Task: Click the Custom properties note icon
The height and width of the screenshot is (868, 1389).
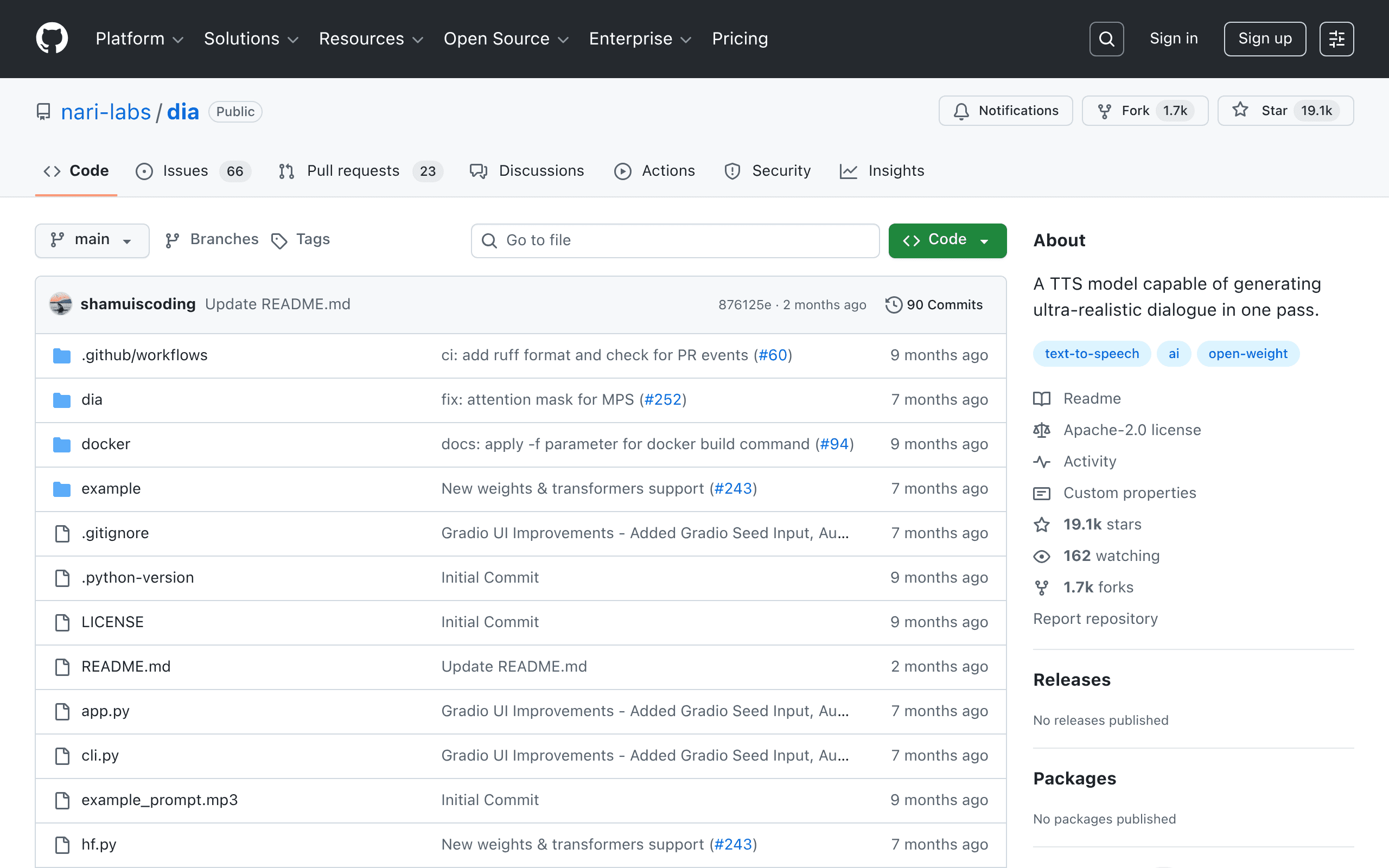Action: [x=1042, y=493]
